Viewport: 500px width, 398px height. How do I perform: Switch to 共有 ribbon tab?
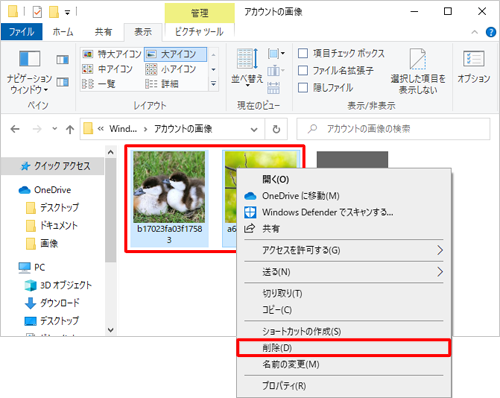[x=103, y=32]
